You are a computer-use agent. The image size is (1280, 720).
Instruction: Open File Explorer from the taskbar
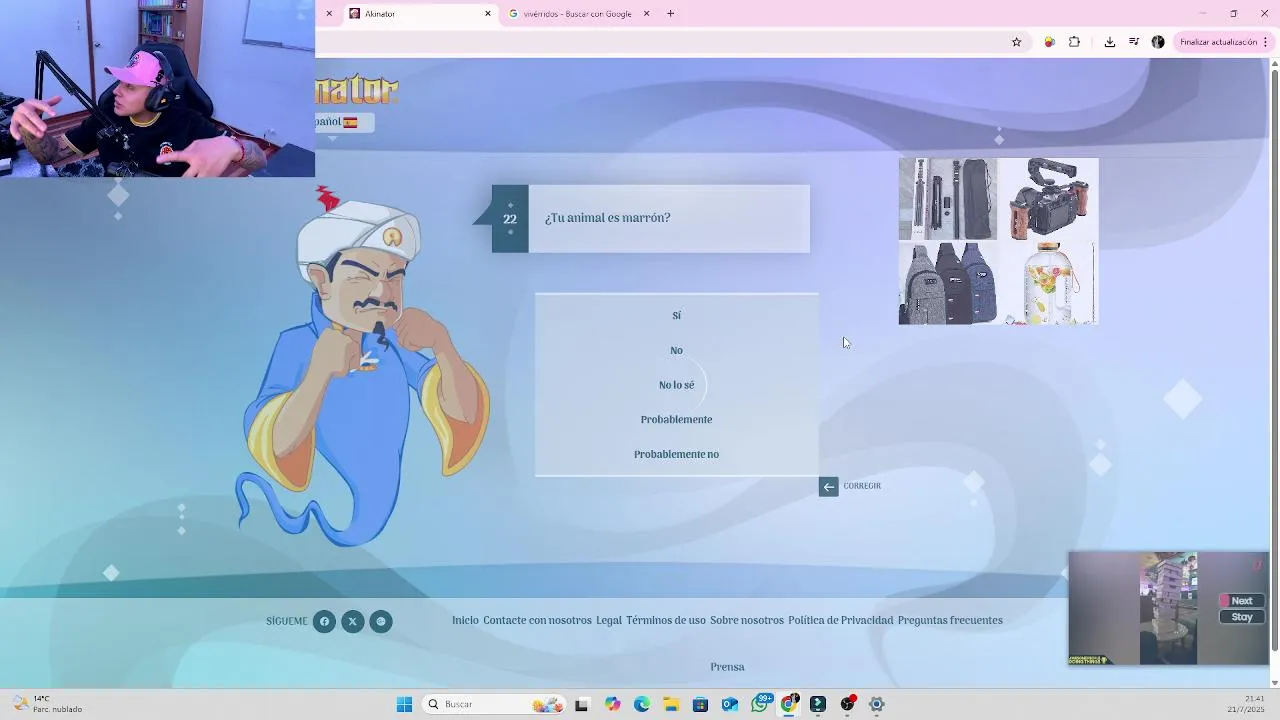671,704
